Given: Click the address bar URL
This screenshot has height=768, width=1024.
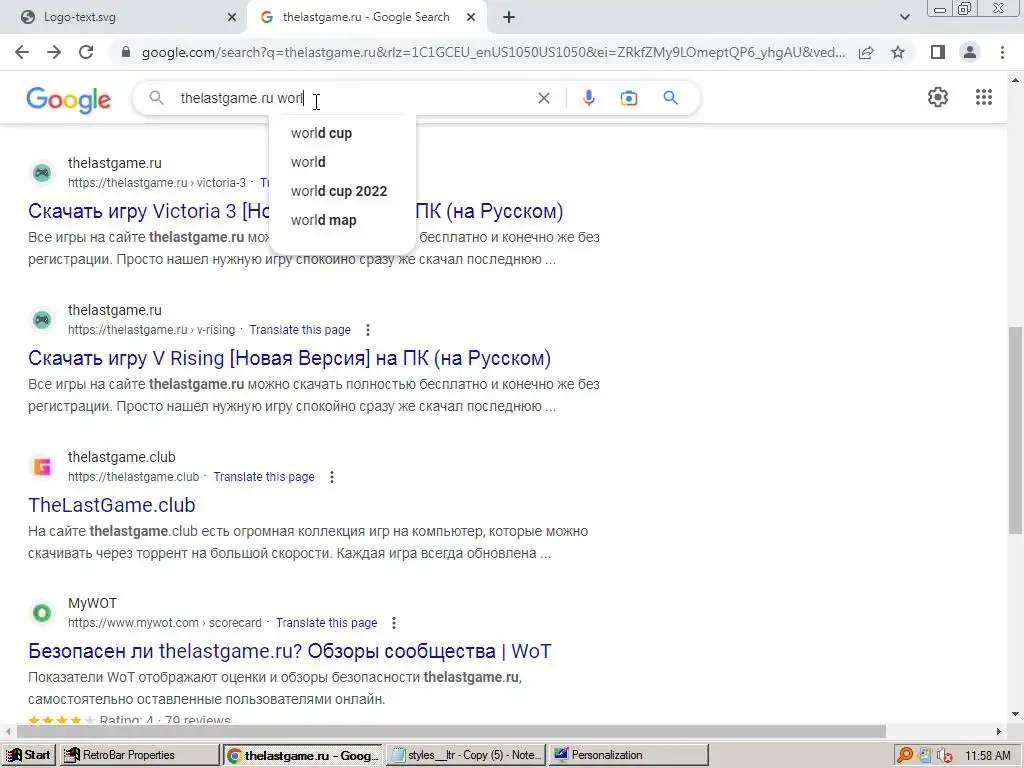Looking at the screenshot, I should [493, 52].
